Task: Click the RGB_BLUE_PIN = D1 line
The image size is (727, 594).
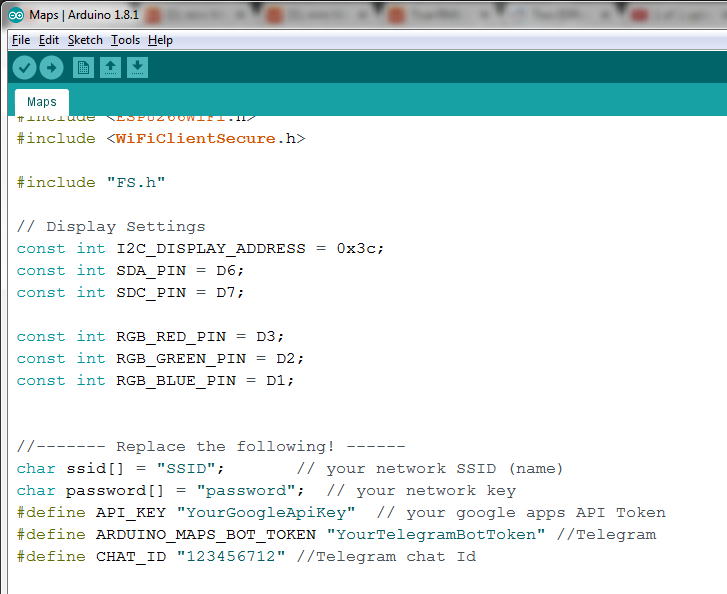Action: click(155, 381)
